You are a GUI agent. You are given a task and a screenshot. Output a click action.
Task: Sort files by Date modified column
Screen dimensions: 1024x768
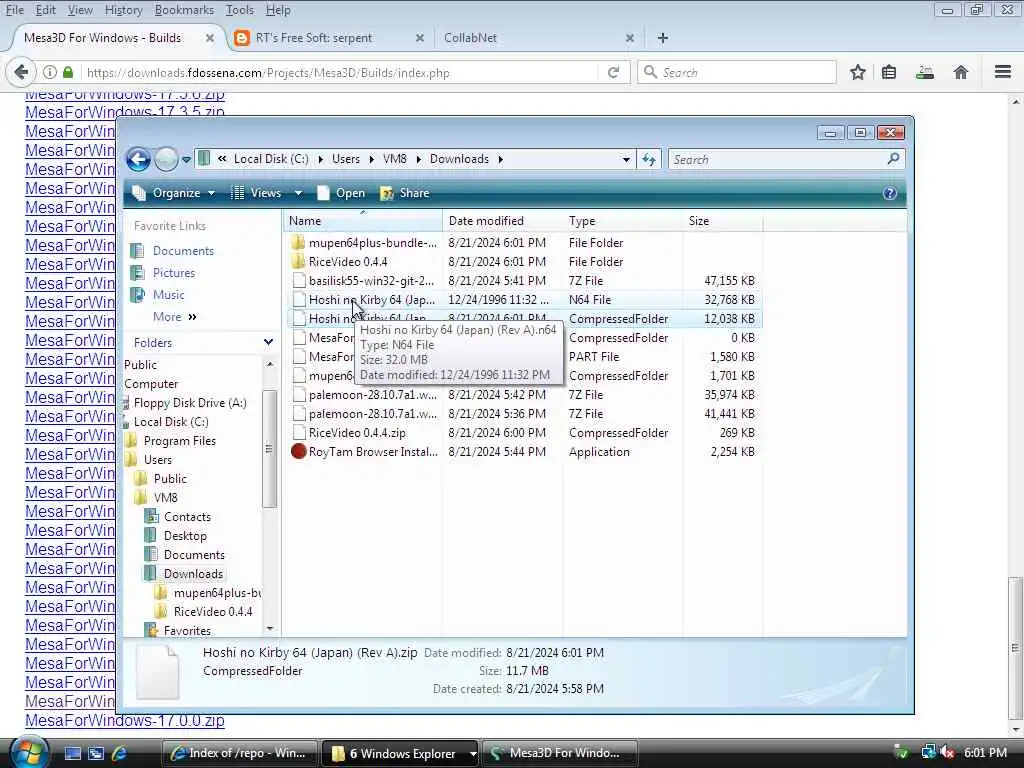502,221
